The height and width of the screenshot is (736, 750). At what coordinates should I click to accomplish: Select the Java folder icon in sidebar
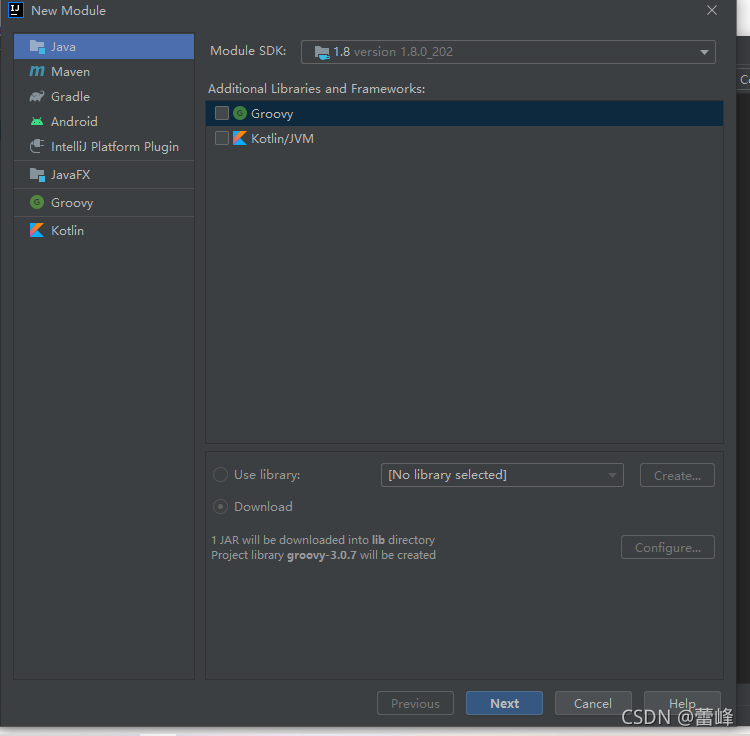[37, 46]
